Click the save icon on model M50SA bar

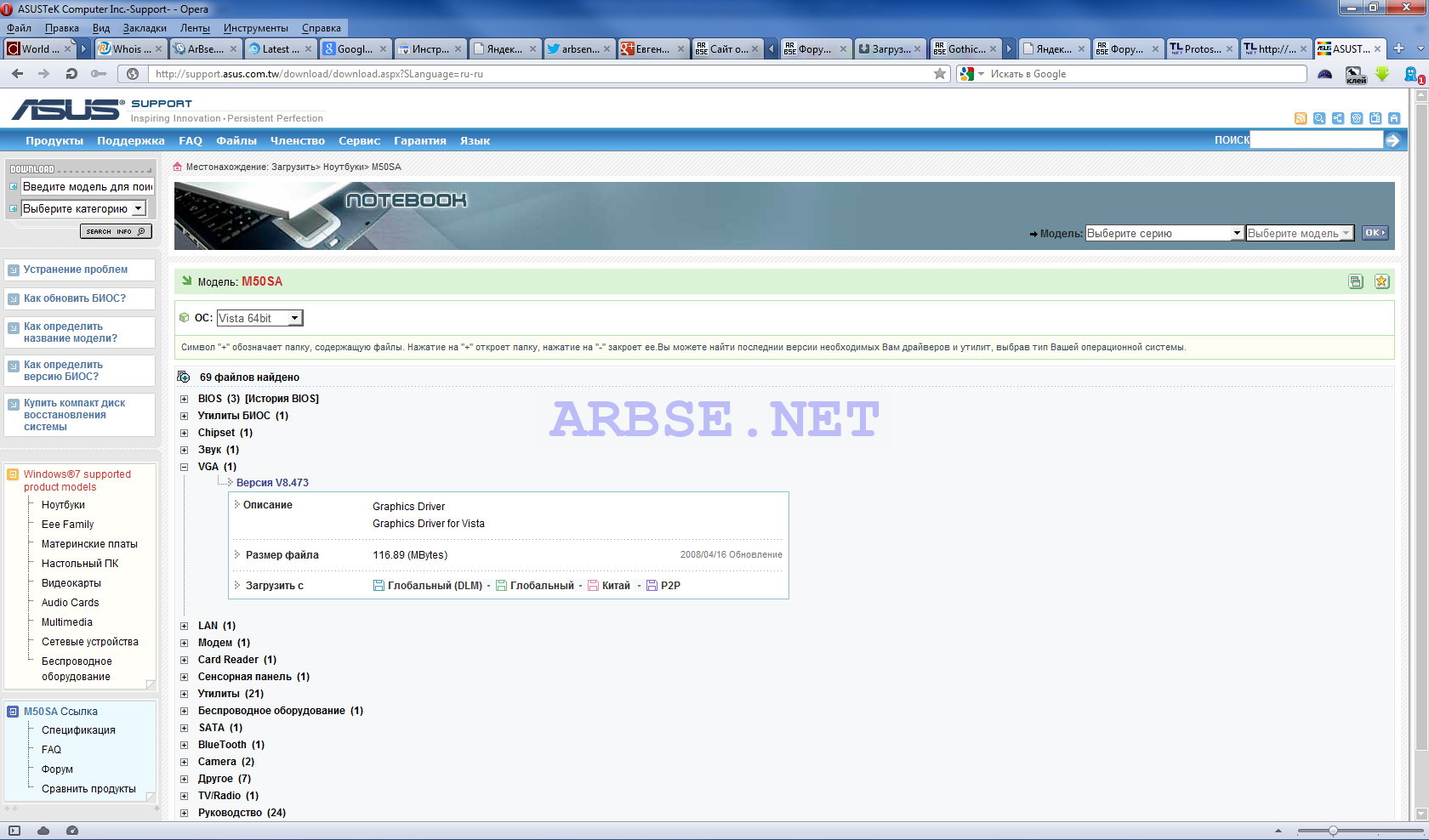point(1356,281)
